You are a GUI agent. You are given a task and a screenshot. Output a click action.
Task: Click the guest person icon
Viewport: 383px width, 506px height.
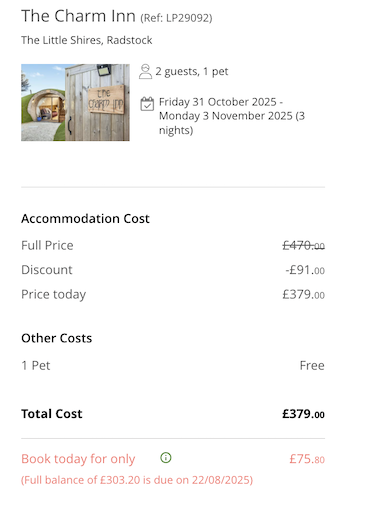pos(145,71)
